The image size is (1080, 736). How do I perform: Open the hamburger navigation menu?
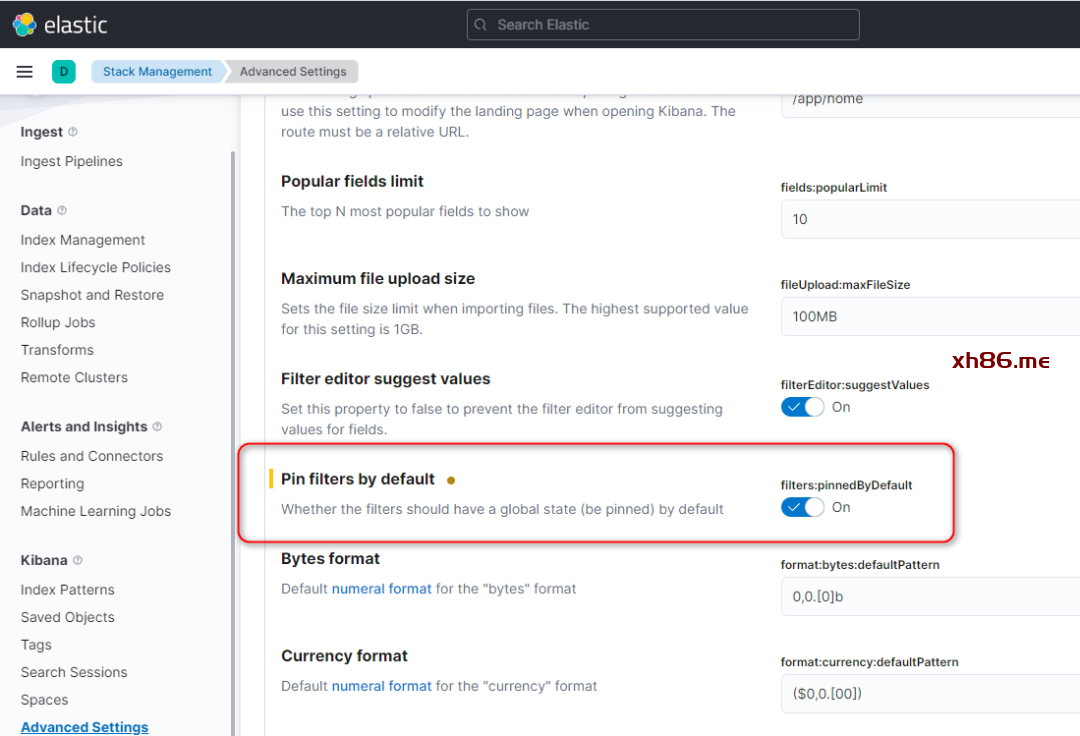pyautogui.click(x=25, y=72)
